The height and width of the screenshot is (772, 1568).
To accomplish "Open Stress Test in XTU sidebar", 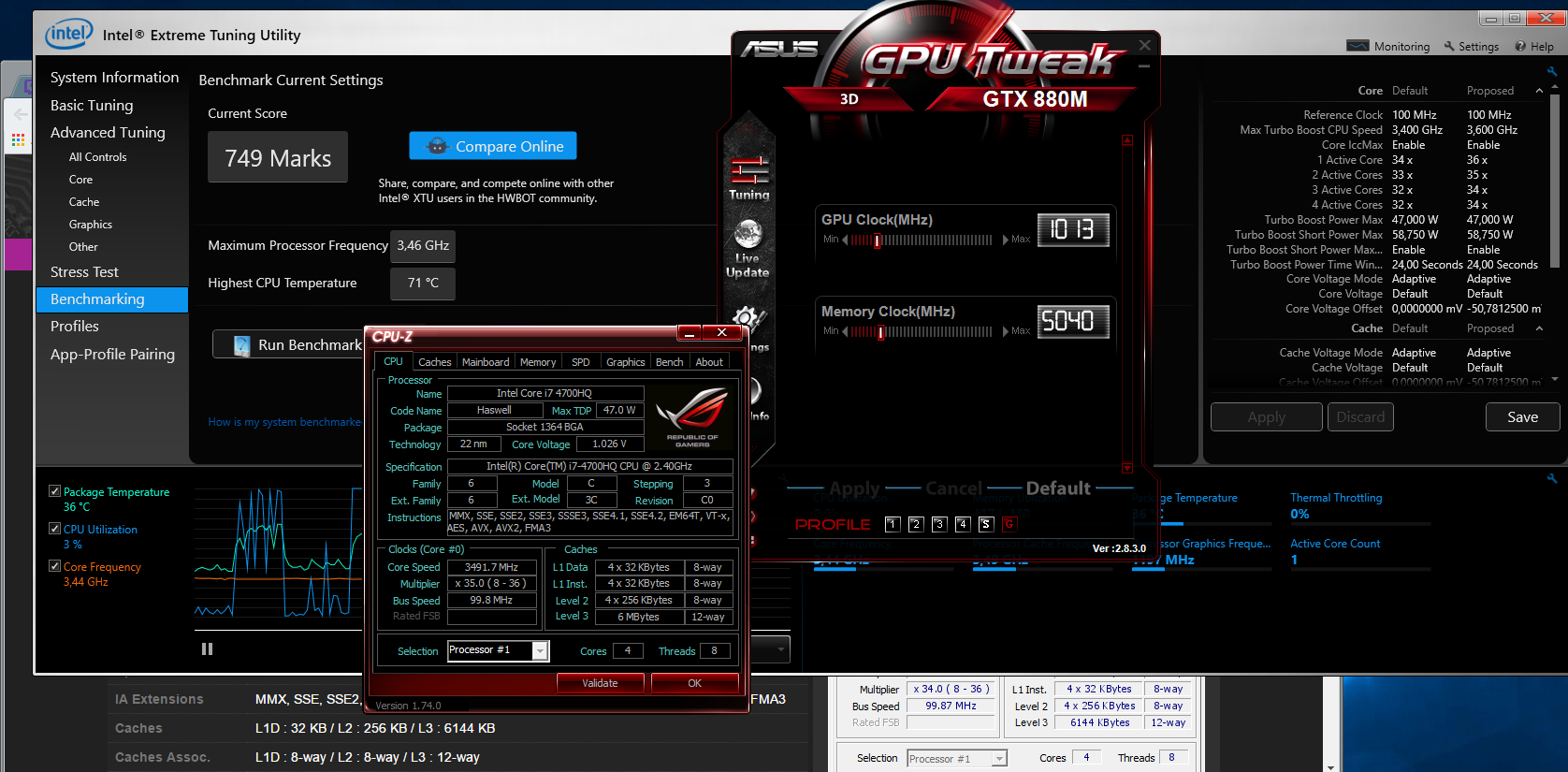I will pyautogui.click(x=84, y=272).
